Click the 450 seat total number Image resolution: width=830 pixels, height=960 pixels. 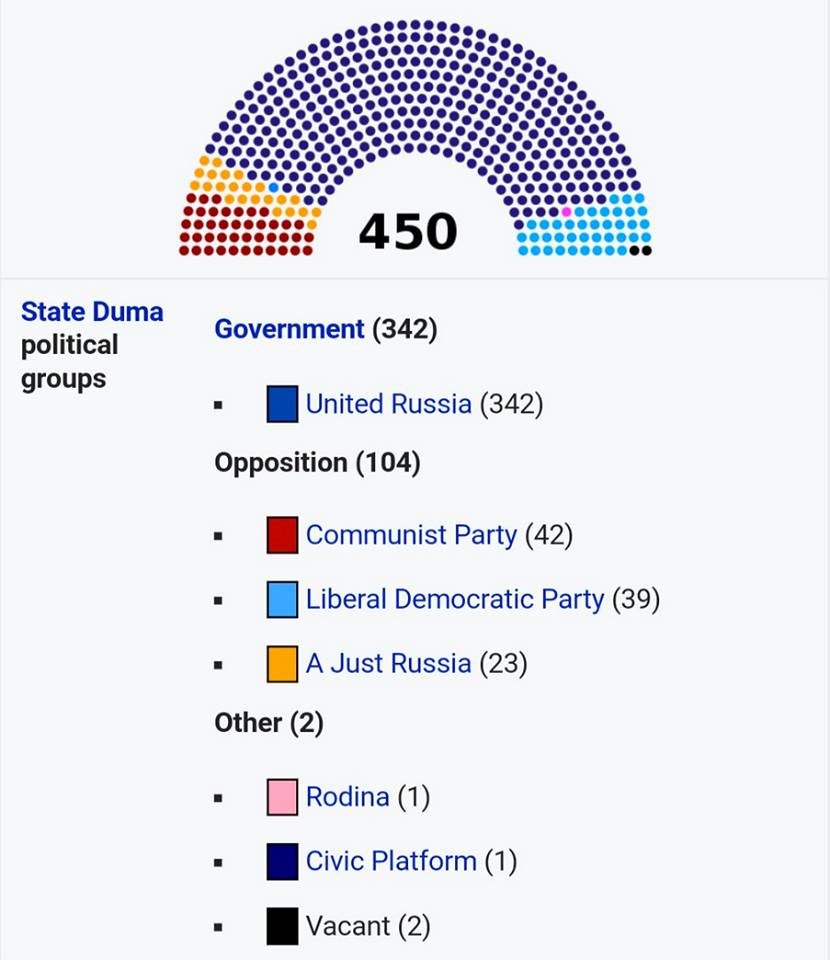click(x=408, y=232)
